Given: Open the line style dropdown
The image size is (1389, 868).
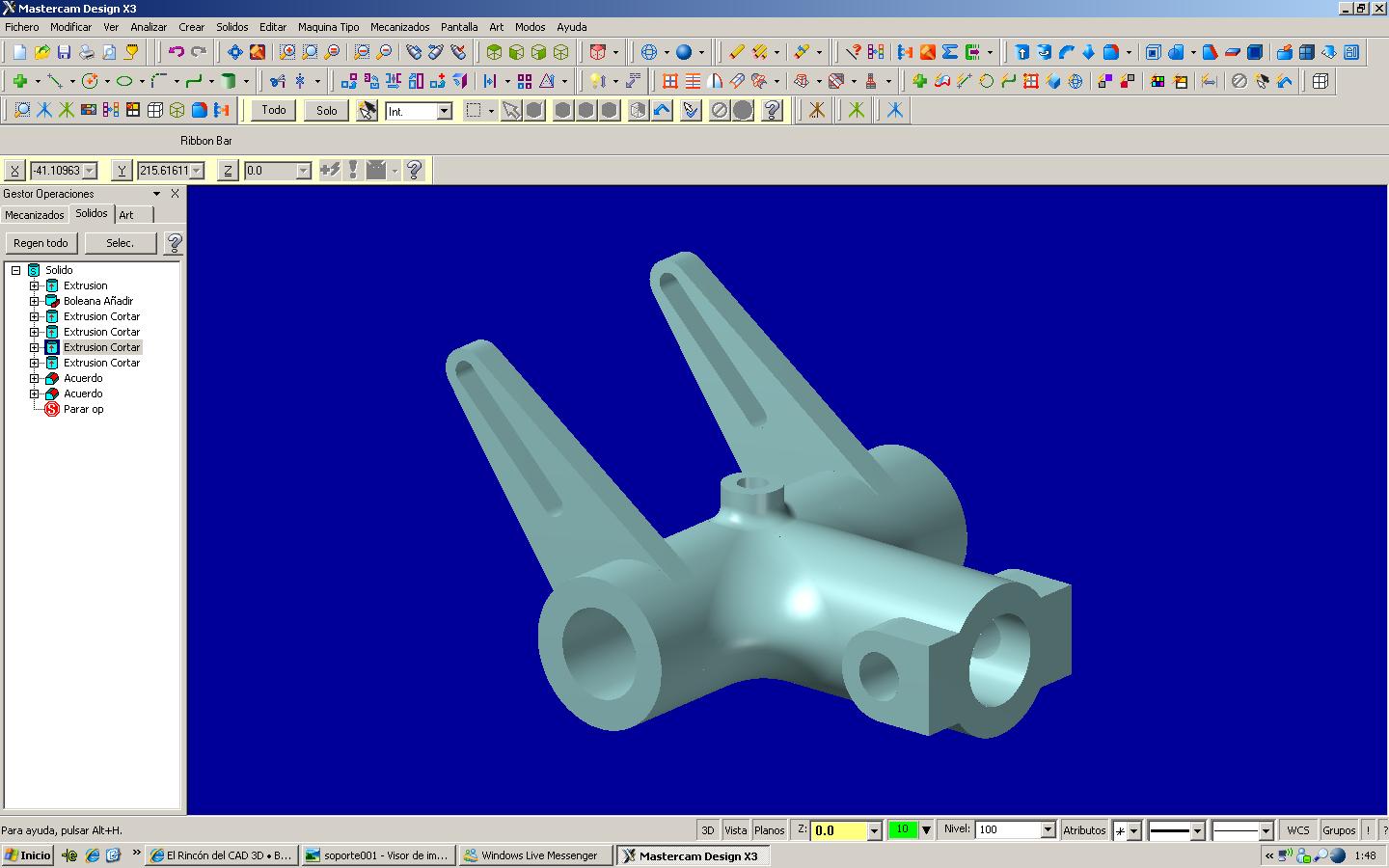Looking at the screenshot, I should point(1197,830).
